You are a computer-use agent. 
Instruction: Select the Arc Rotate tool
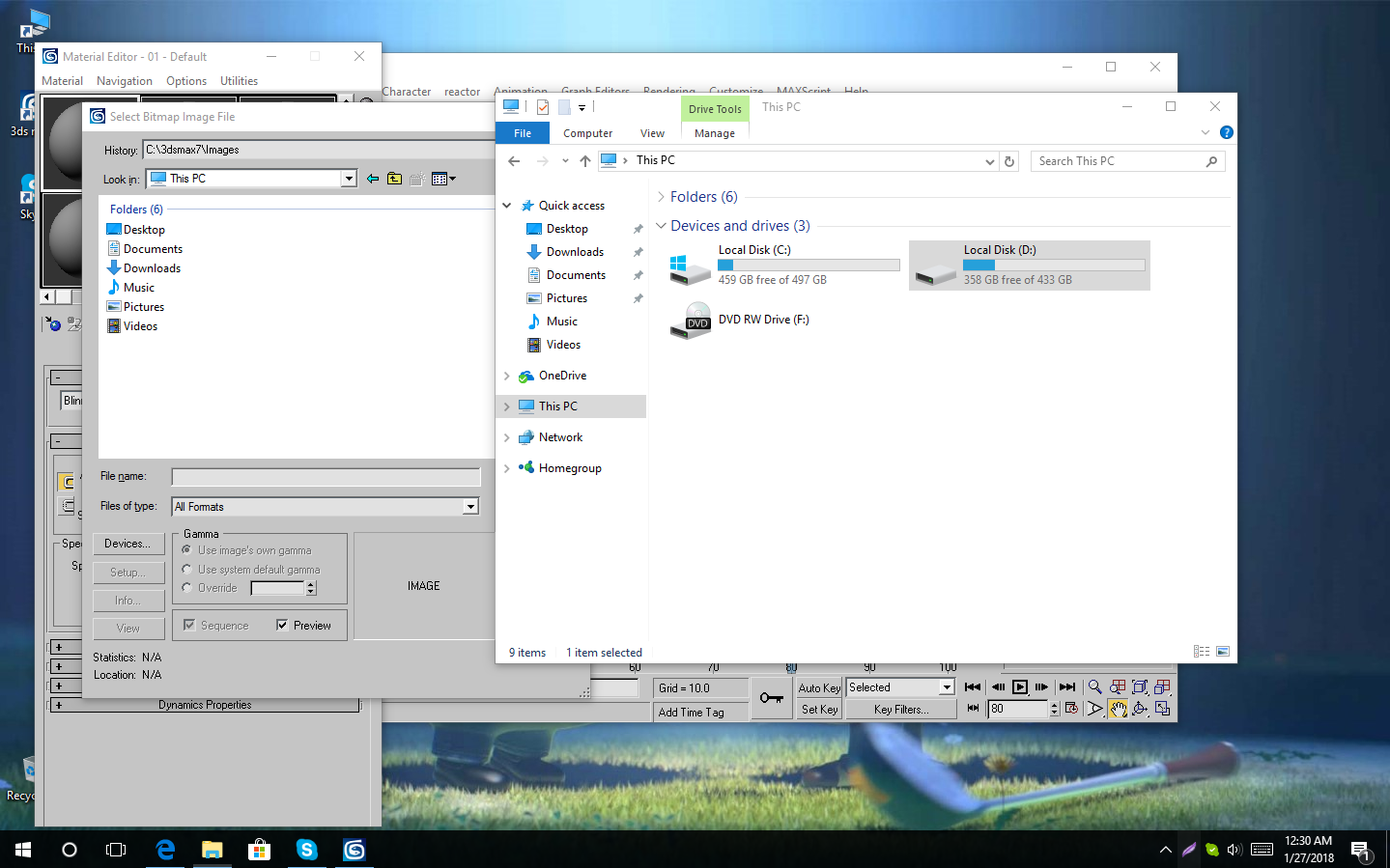tap(1140, 707)
